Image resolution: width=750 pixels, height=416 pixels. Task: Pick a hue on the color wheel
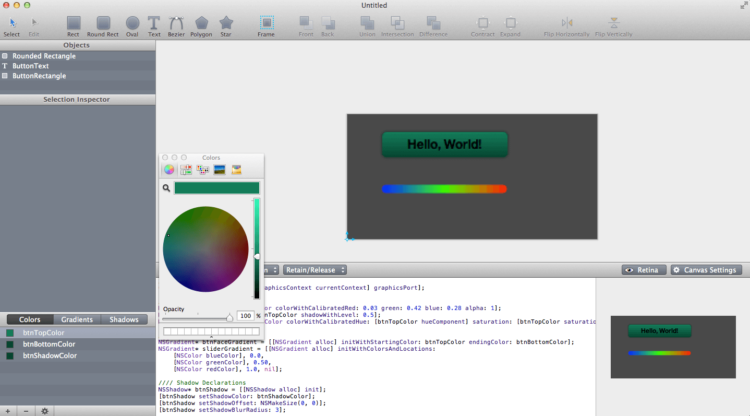(206, 249)
